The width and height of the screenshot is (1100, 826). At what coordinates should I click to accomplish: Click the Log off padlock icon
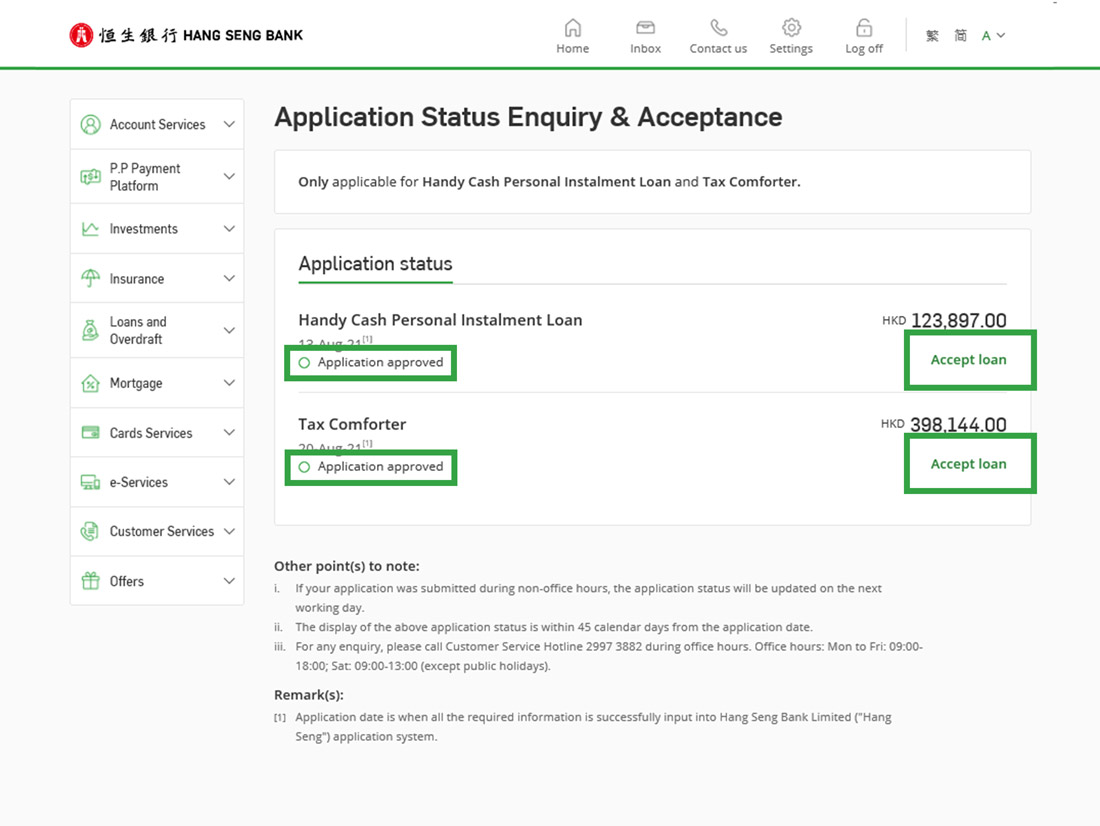point(864,27)
